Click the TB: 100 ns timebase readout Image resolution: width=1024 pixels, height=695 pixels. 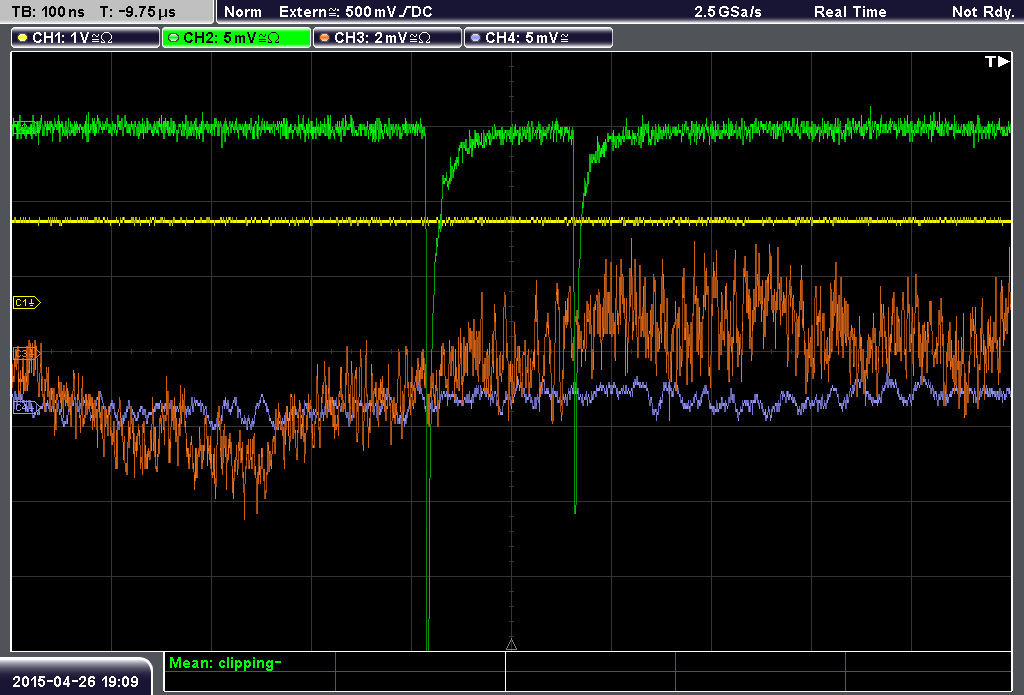tap(48, 12)
